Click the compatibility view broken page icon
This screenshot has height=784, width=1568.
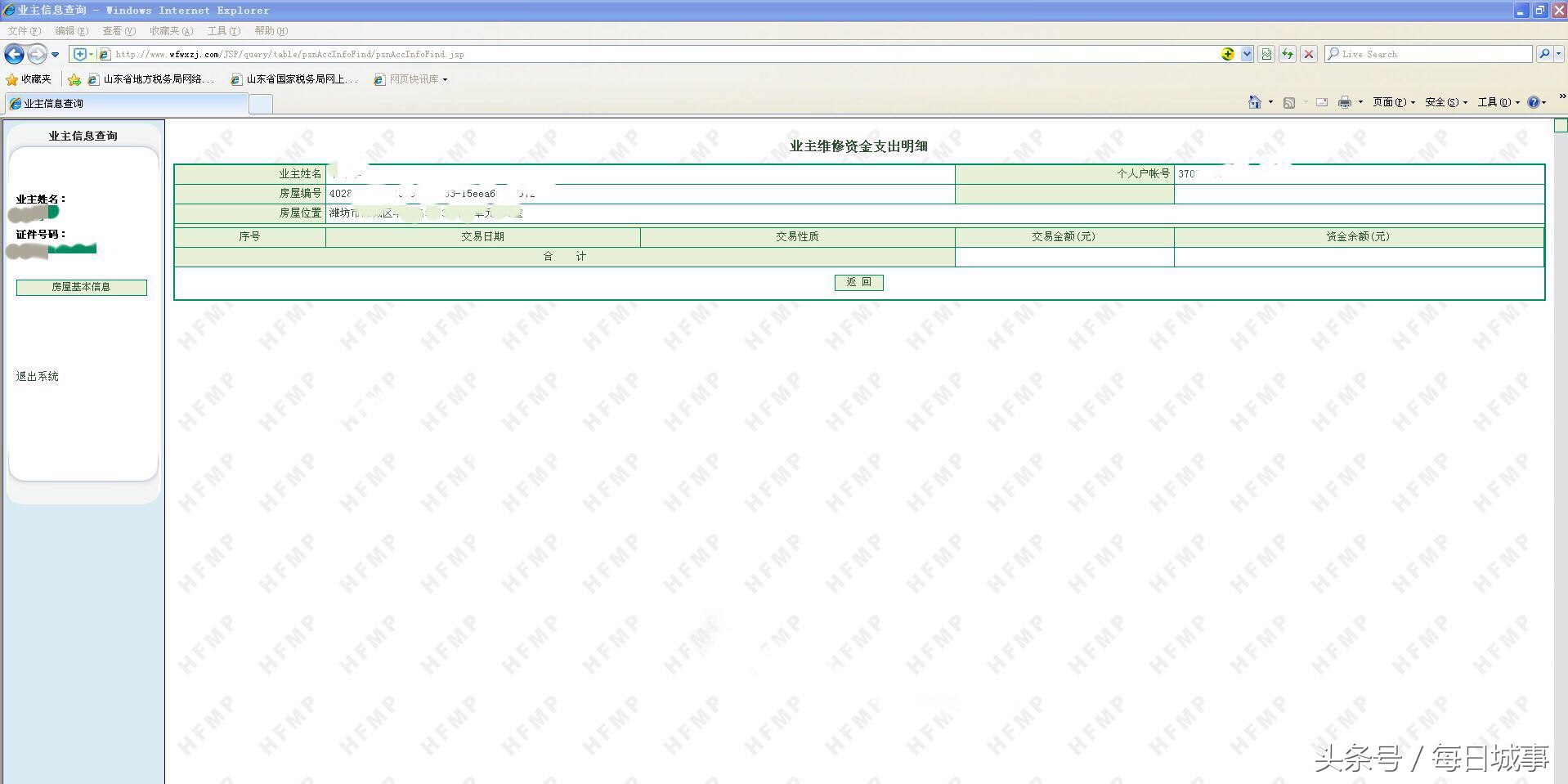point(1266,54)
